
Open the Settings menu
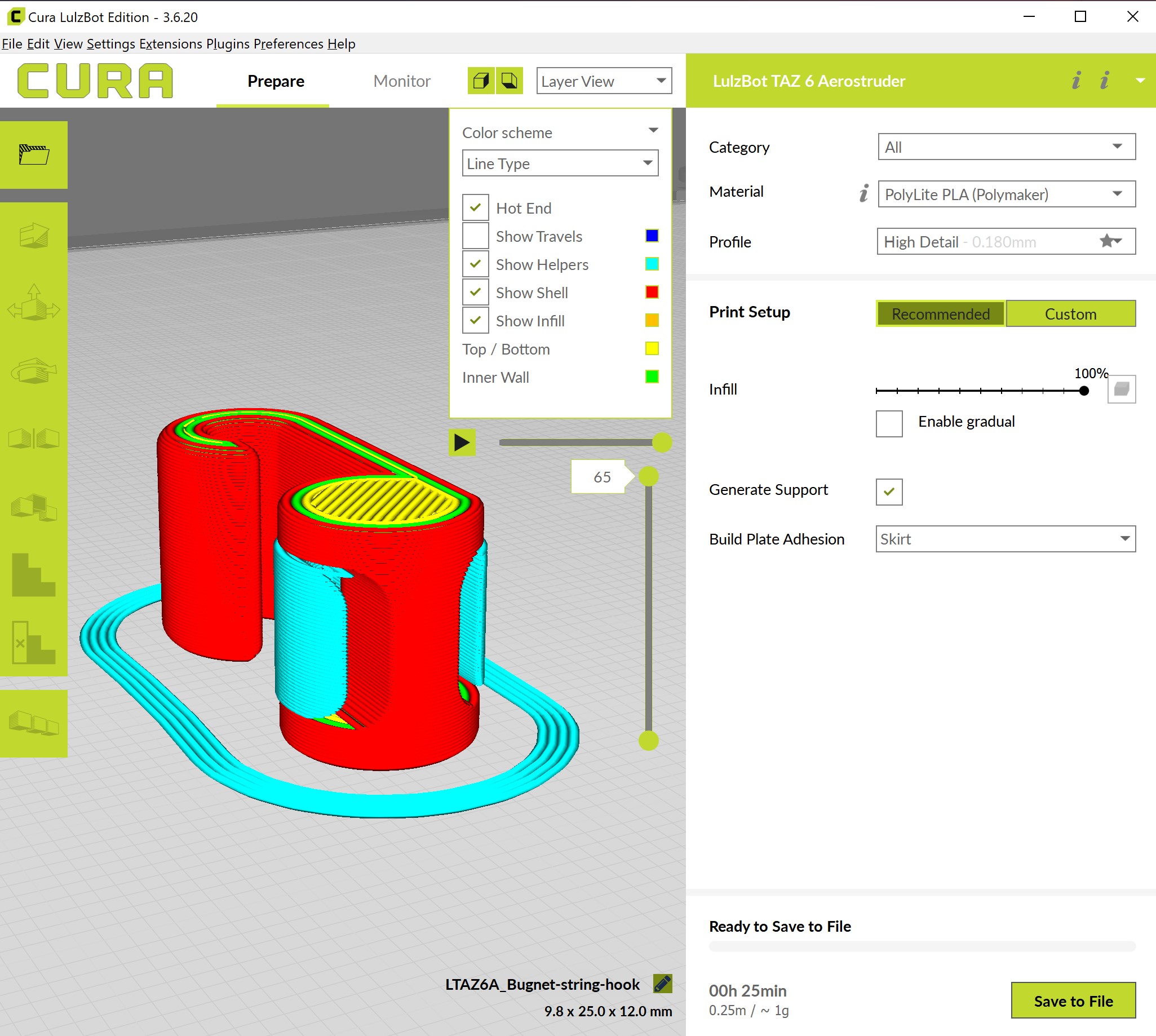(111, 44)
